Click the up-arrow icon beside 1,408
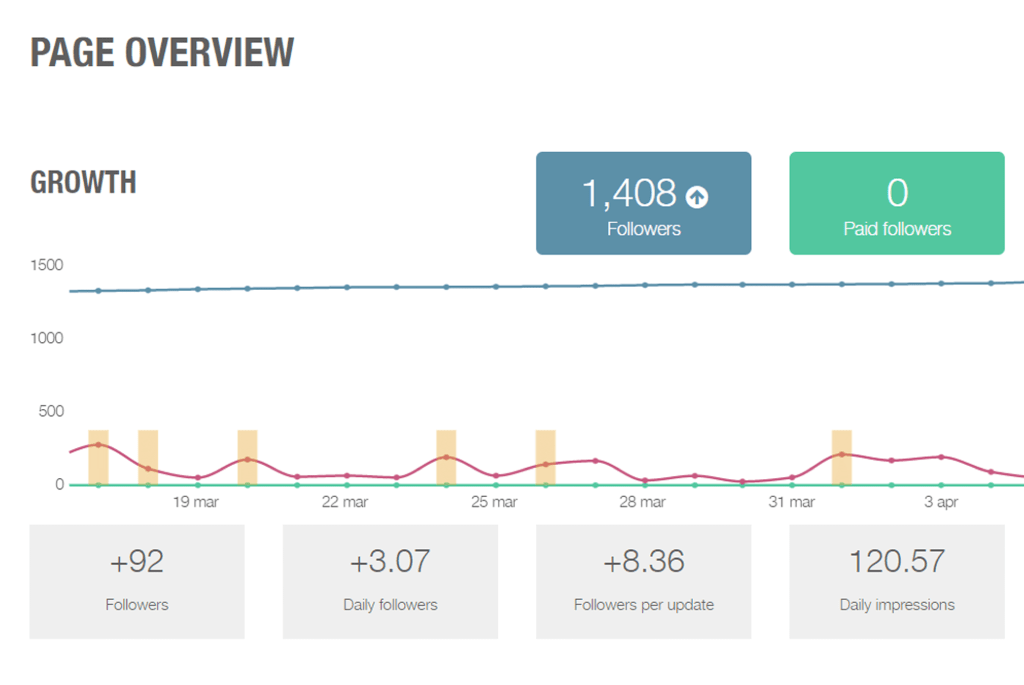This screenshot has height=685, width=1024. tap(697, 197)
